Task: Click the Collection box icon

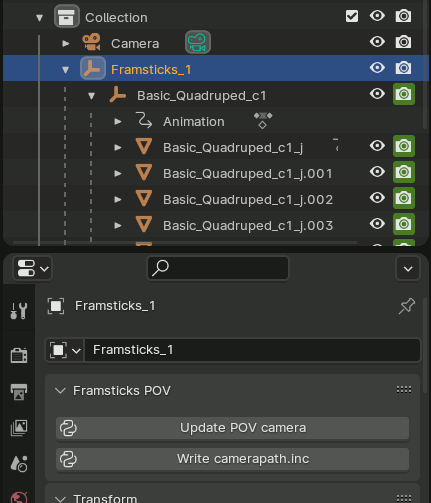Action: (67, 16)
